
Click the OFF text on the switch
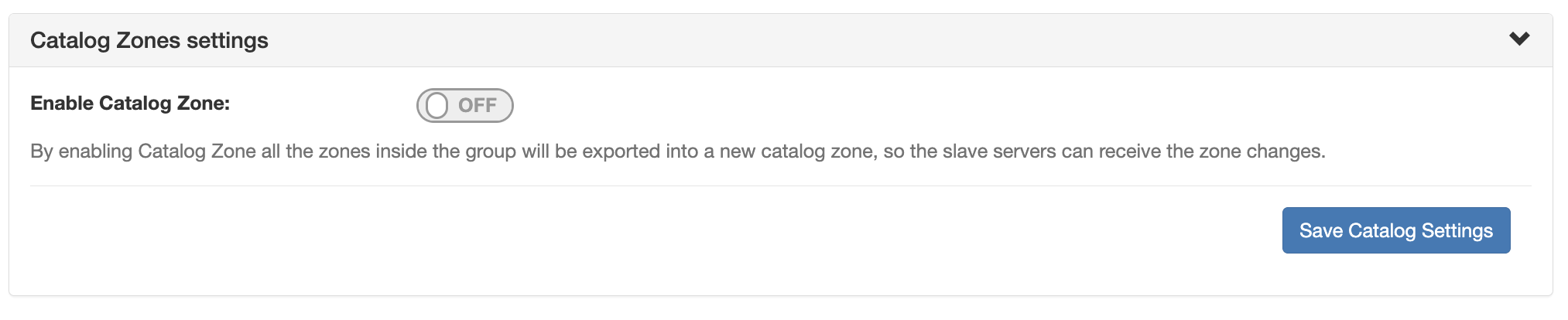pyautogui.click(x=477, y=106)
